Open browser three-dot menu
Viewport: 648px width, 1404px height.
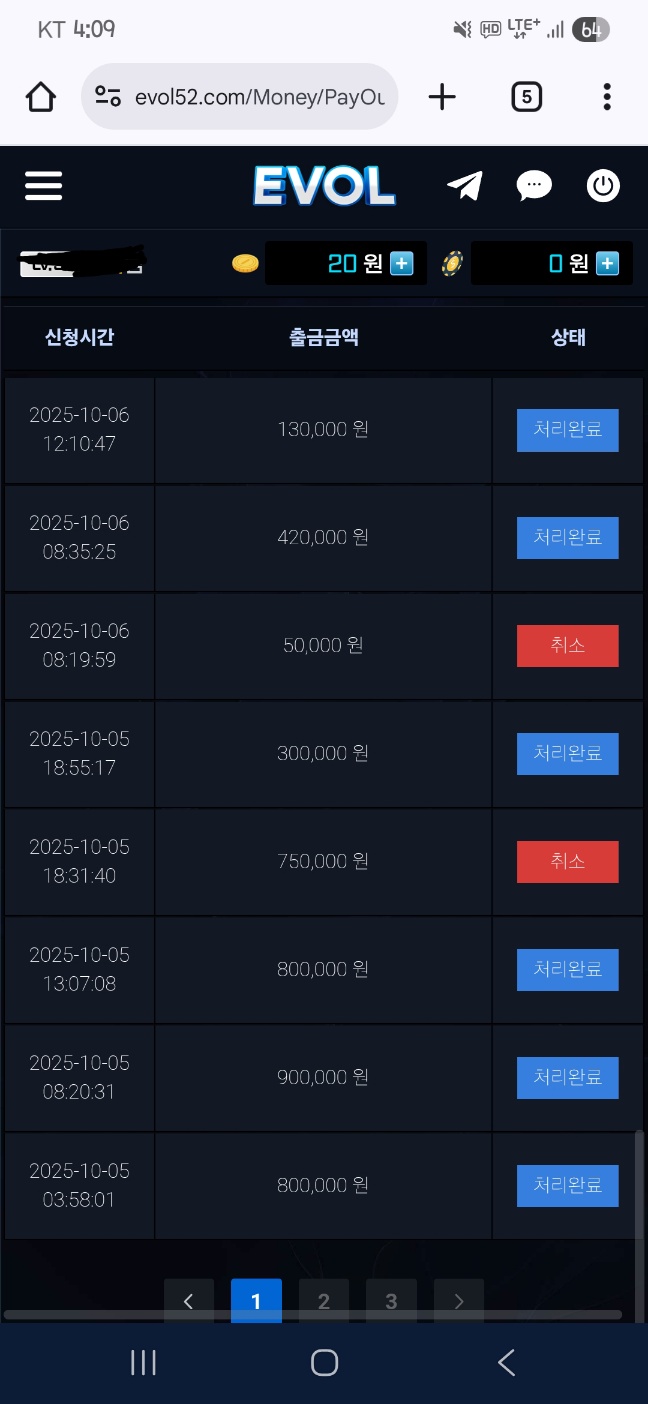pyautogui.click(x=607, y=97)
